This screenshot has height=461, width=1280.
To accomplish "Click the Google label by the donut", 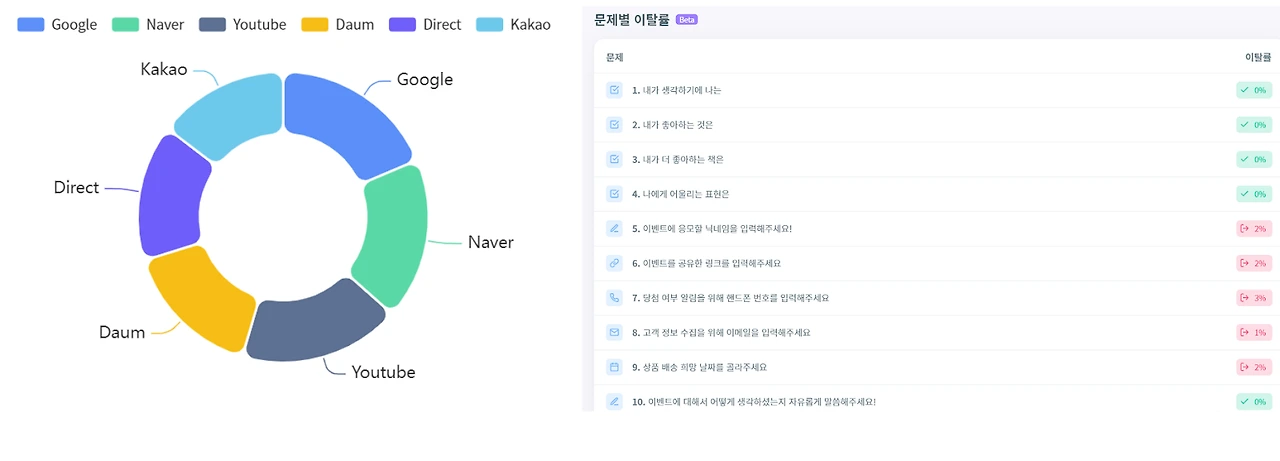I will 425,79.
